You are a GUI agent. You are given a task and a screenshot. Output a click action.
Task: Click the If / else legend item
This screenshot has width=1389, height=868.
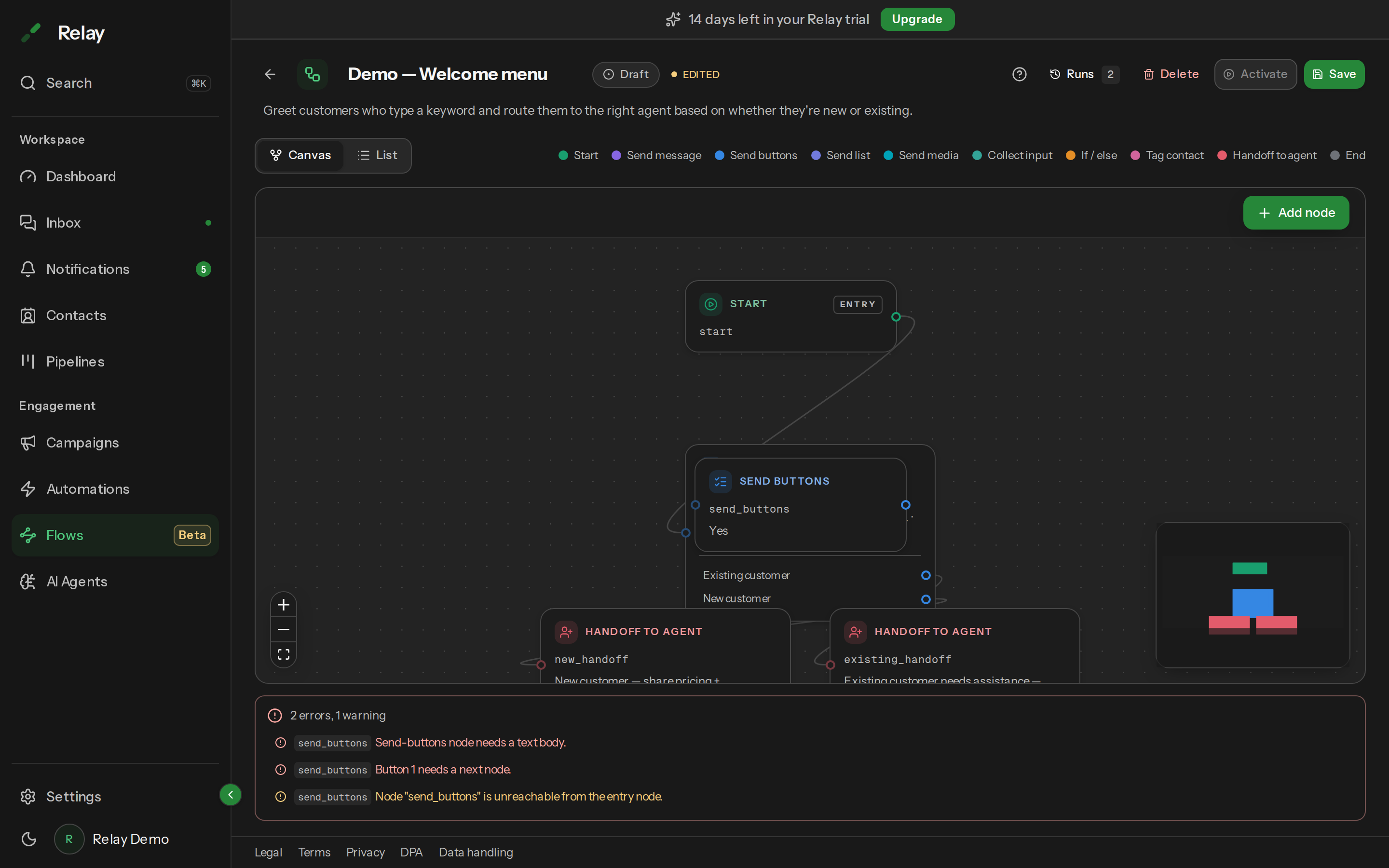[x=1091, y=155]
